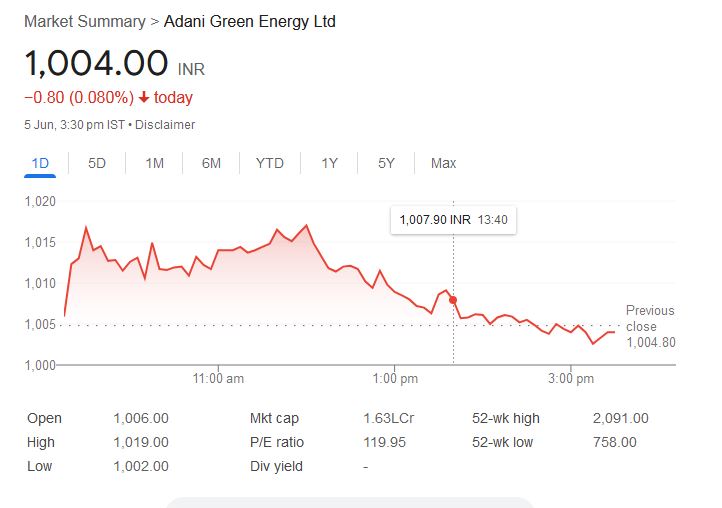
Task: Click the Previous close label
Action: (x=650, y=318)
